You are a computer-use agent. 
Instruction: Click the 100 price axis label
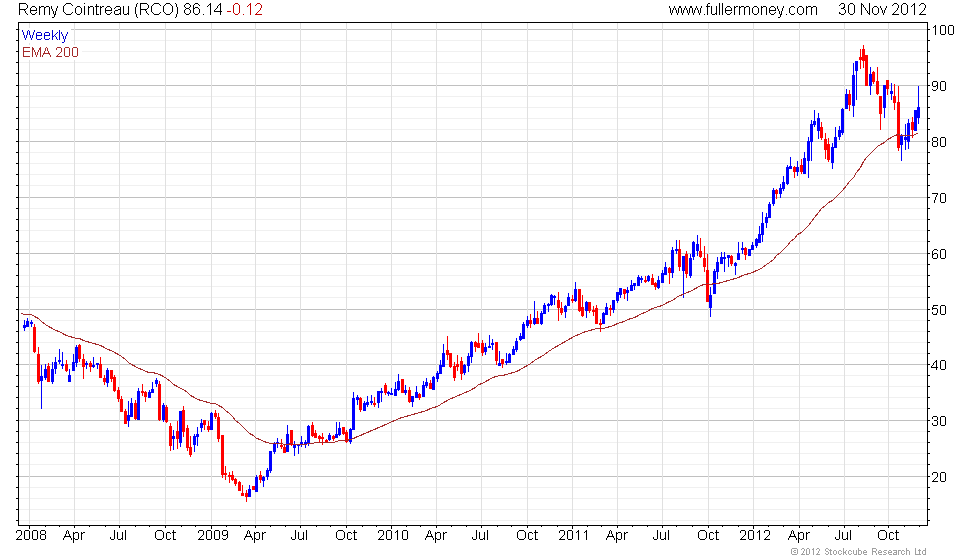coord(943,30)
